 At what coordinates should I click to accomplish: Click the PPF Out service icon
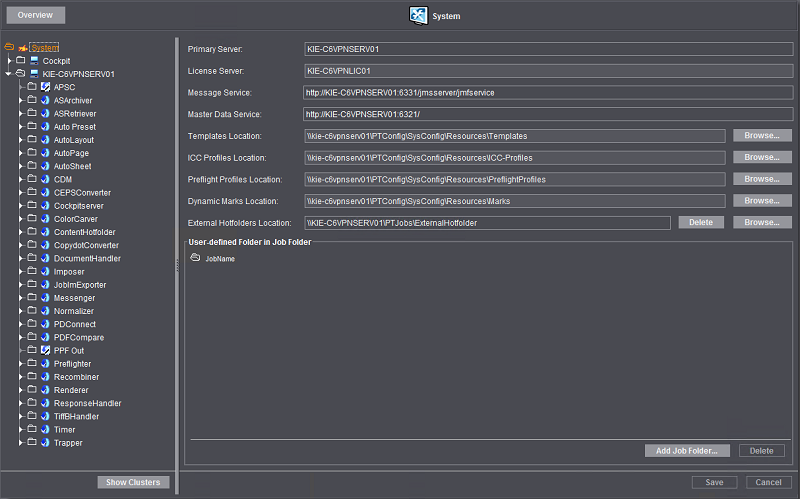(x=45, y=351)
